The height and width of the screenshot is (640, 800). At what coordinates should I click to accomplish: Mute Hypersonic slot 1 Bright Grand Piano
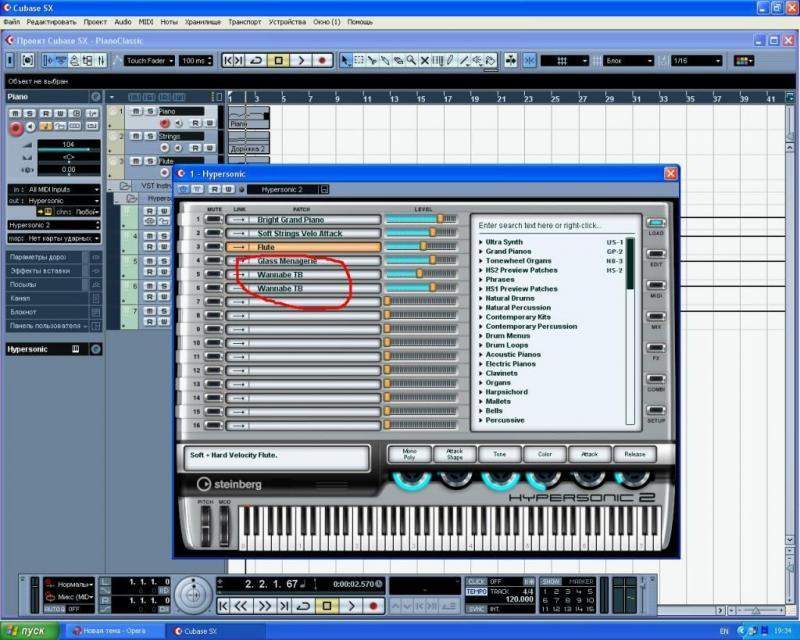coord(214,219)
